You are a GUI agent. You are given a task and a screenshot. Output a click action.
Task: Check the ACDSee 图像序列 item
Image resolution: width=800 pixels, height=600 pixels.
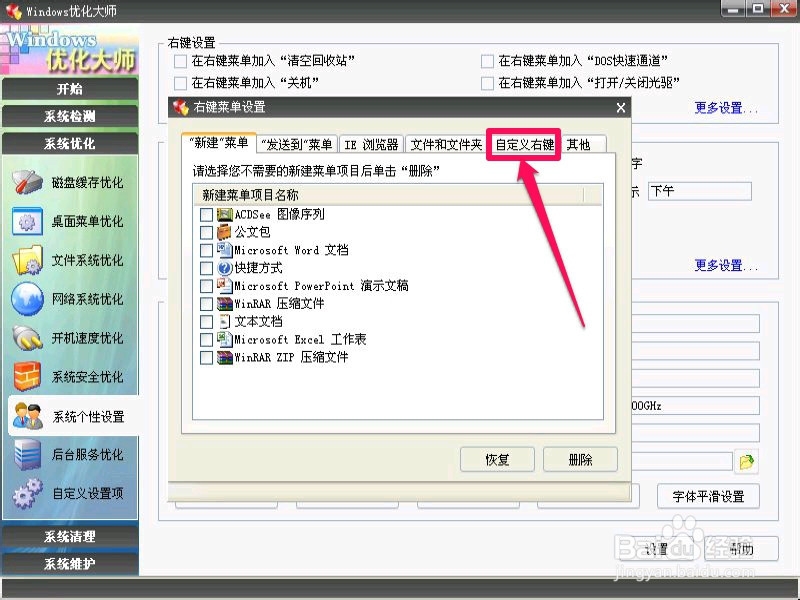[206, 215]
